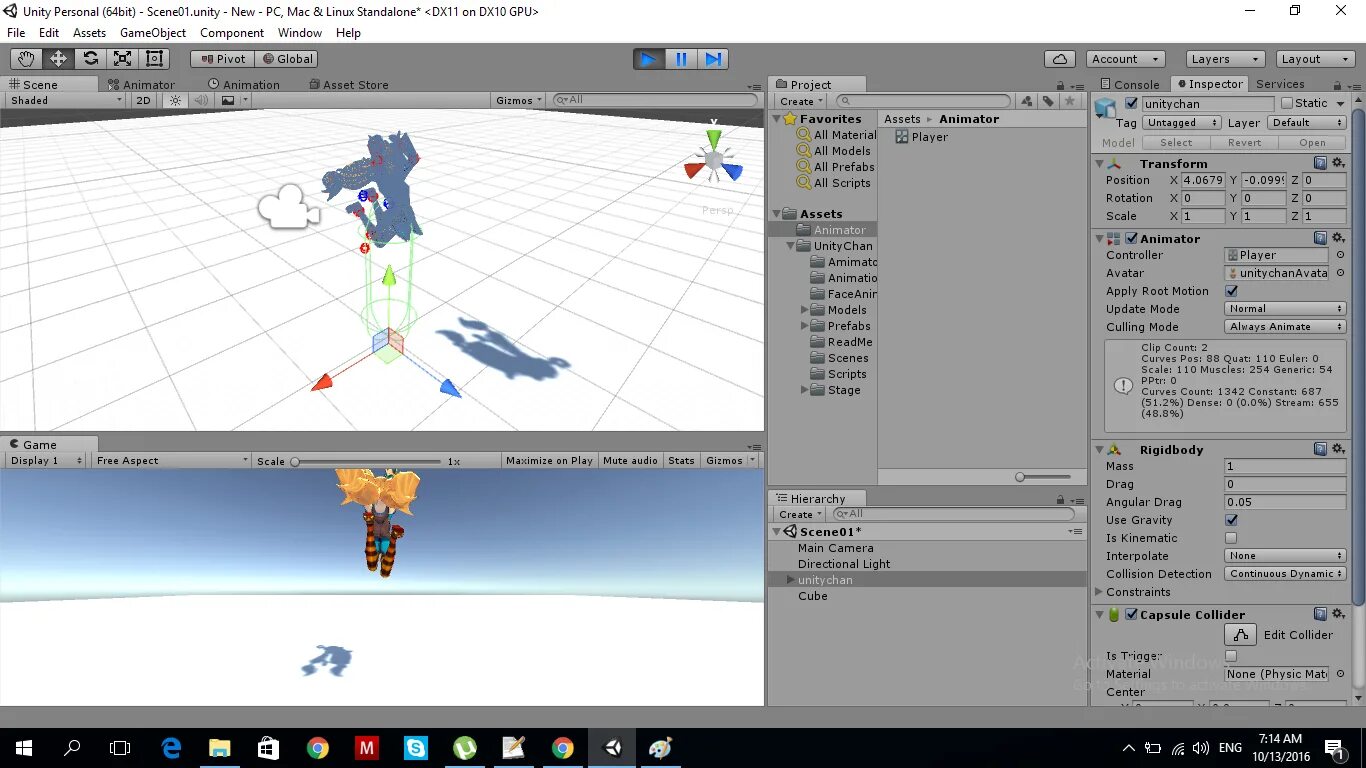Open Update Mode dropdown
Image resolution: width=1366 pixels, height=768 pixels.
tap(1286, 309)
